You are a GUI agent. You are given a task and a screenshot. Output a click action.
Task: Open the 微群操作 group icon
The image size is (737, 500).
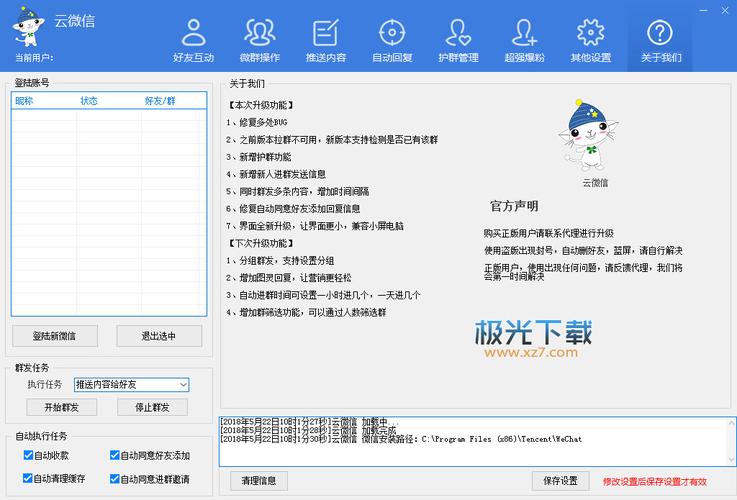pos(260,32)
